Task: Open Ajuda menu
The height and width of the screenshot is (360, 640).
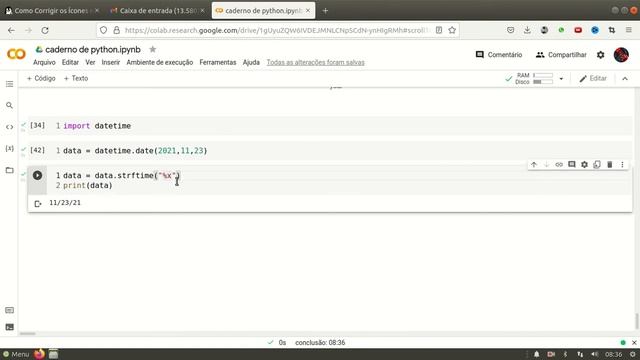Action: click(x=251, y=62)
